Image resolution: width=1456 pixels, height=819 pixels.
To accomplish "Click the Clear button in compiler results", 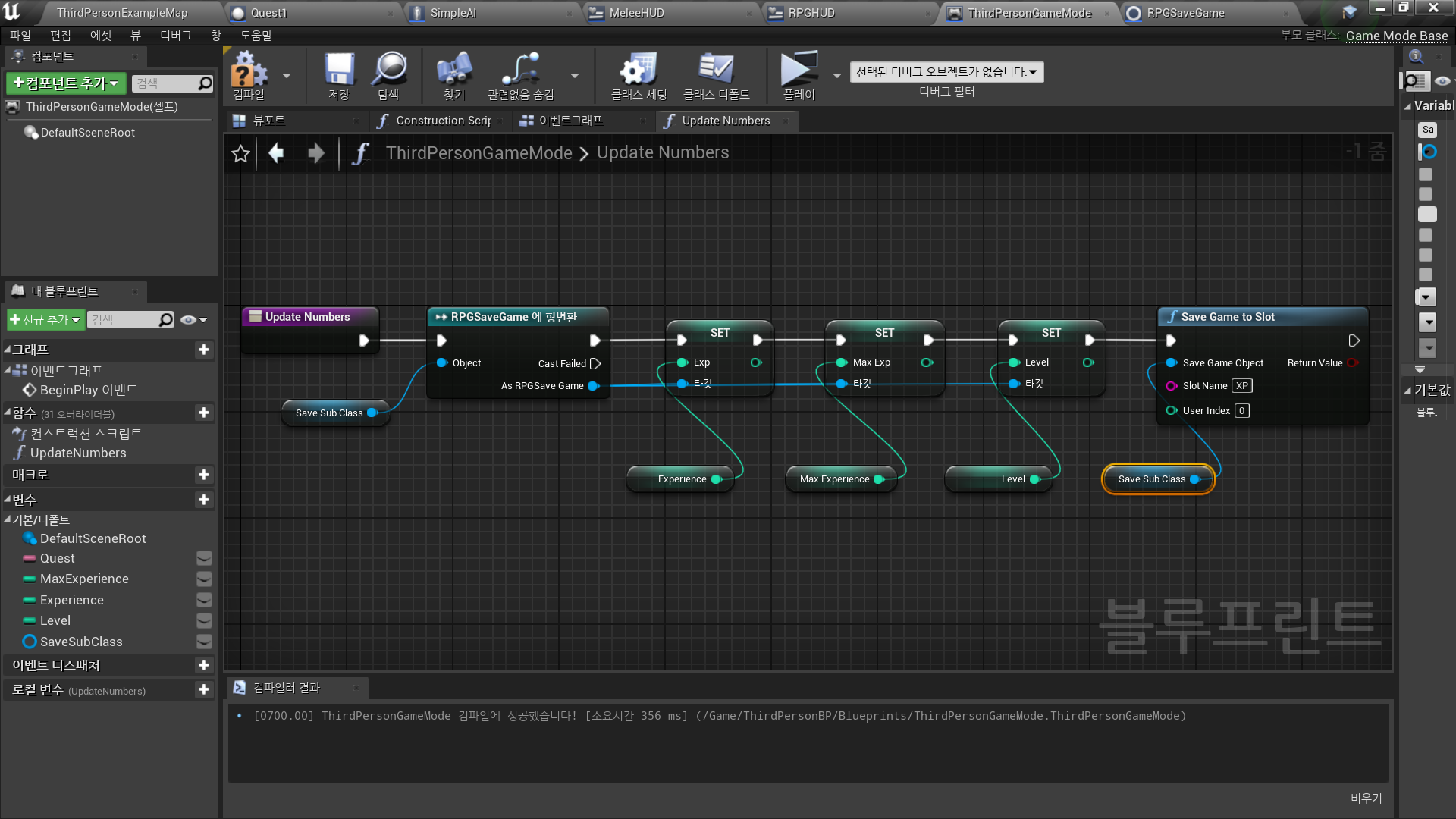I will click(x=1366, y=798).
